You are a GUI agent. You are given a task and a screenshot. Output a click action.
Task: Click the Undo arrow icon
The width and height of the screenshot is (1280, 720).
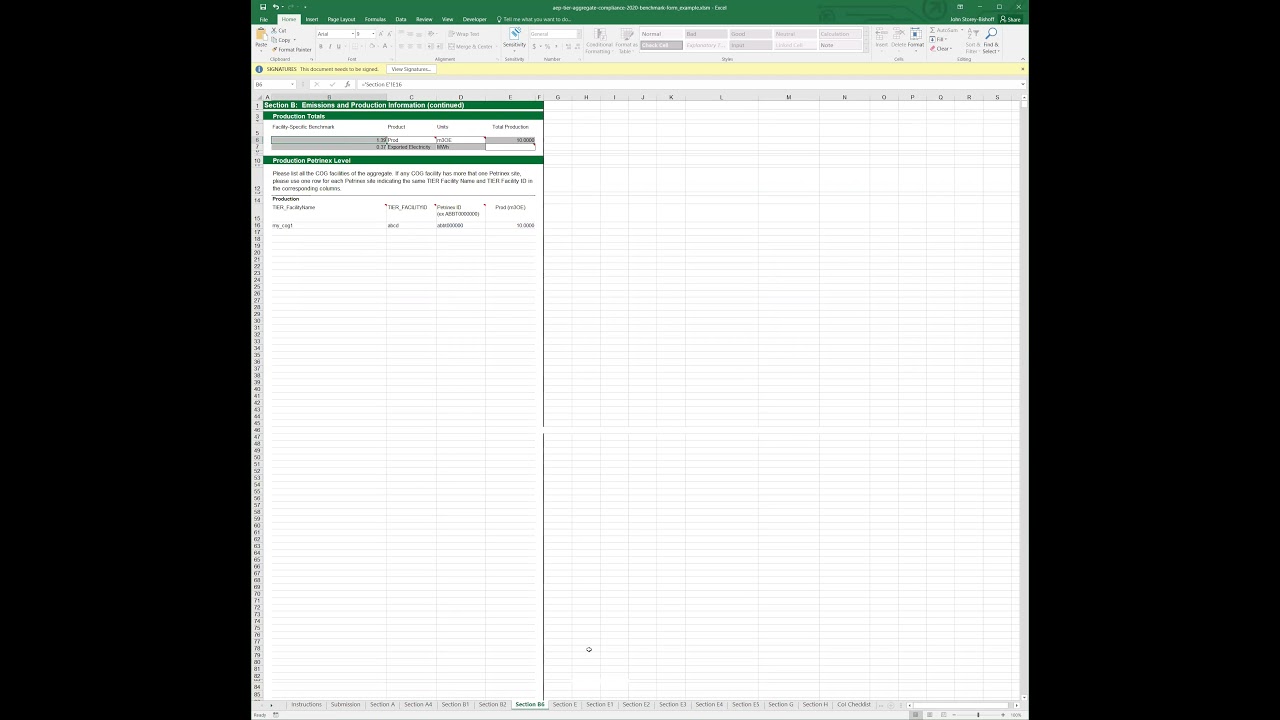pos(275,7)
